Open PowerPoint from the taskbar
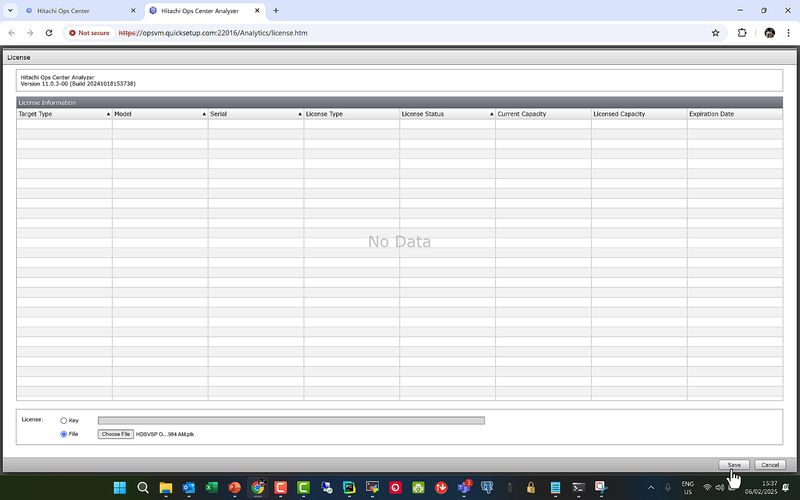 point(235,488)
